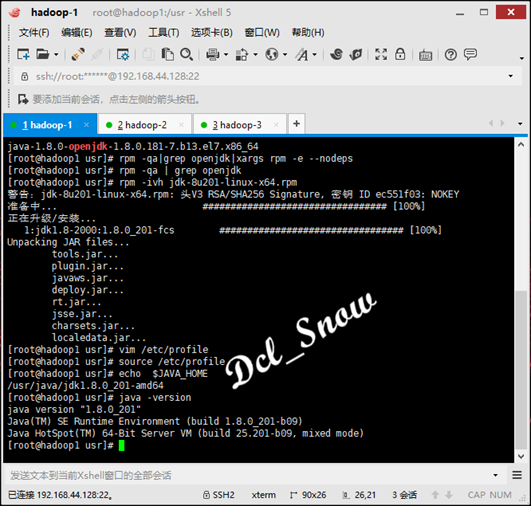Click the terminal vertical scrollbar thumb
Screen dimensions: 531x506
(521, 370)
